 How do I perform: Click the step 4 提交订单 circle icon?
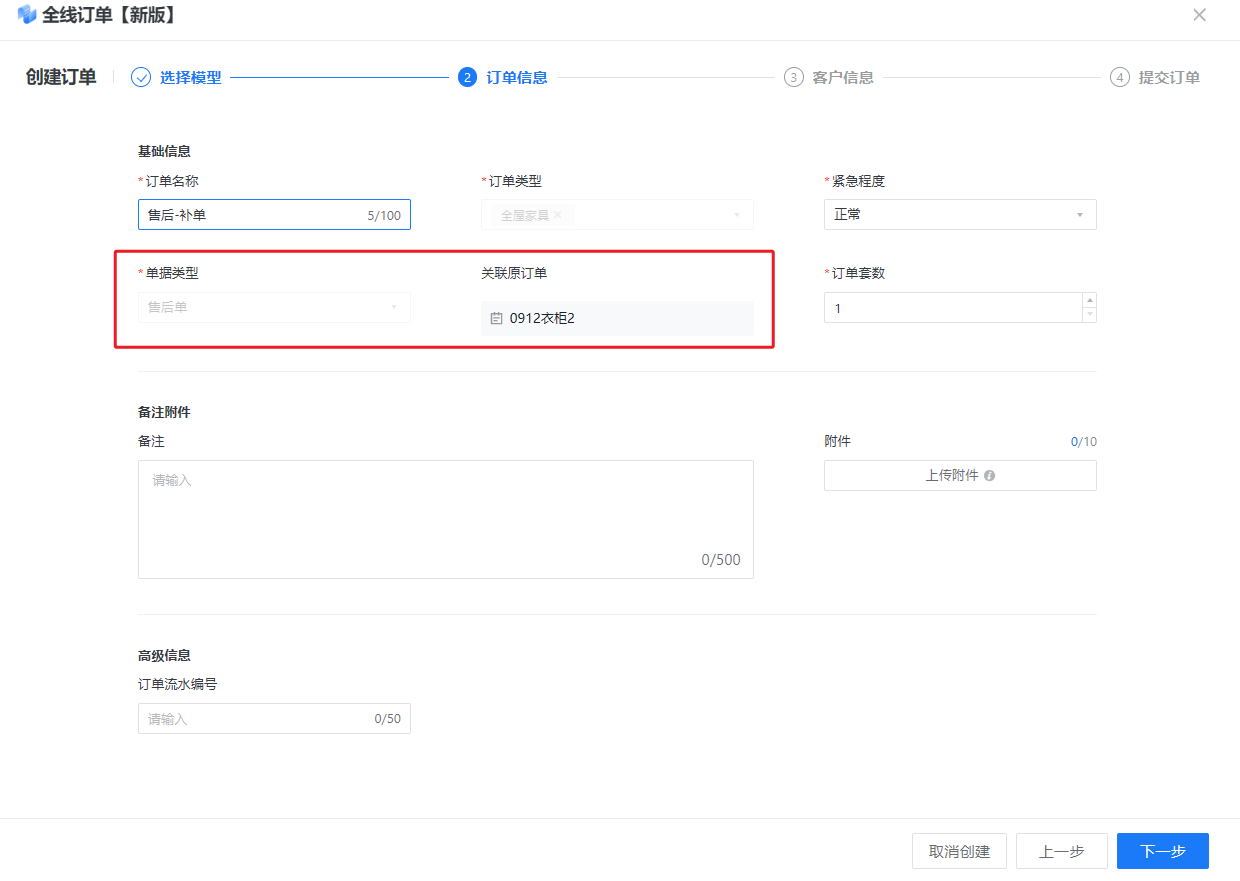point(1120,77)
